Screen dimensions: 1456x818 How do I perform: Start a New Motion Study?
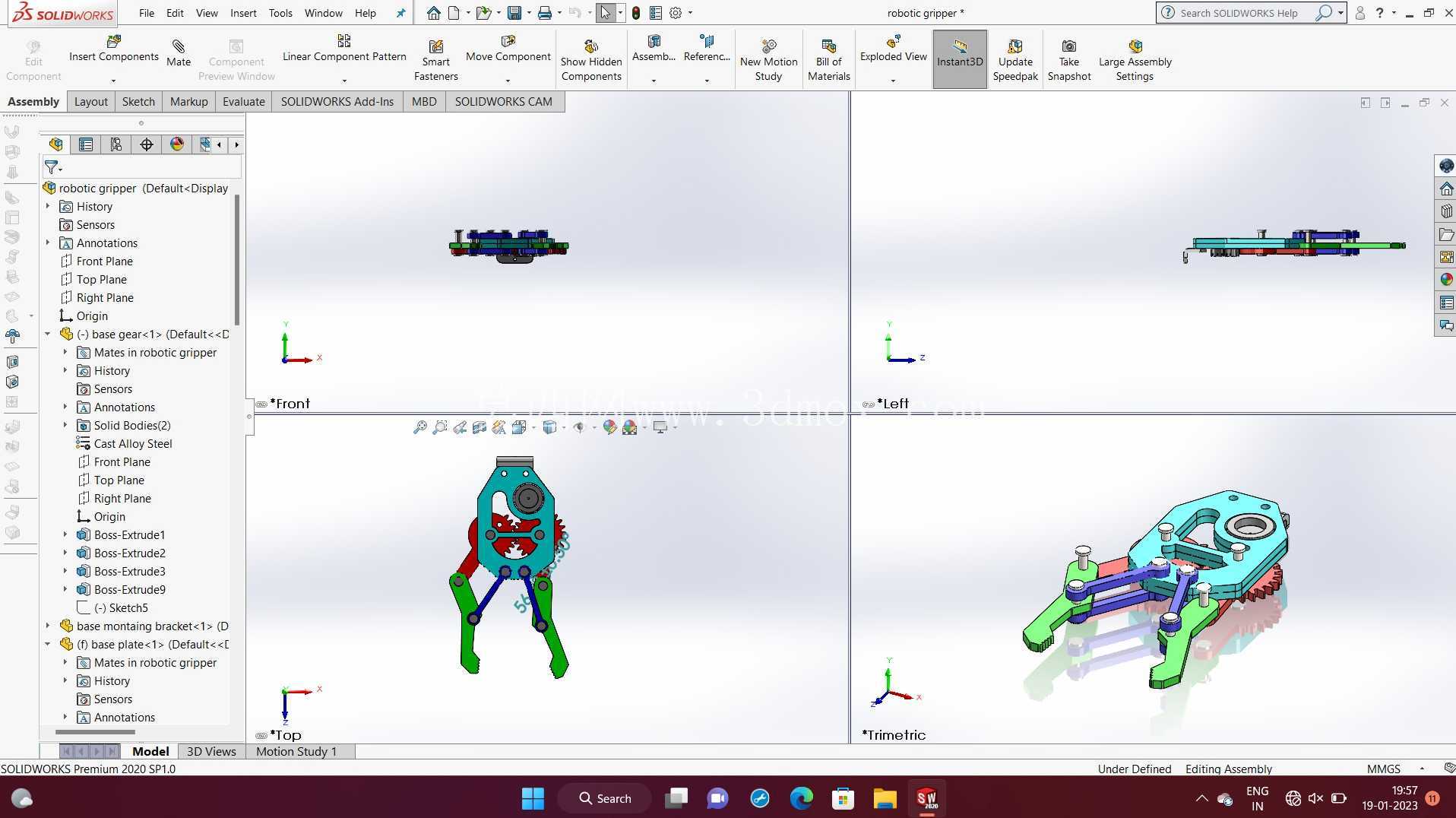[768, 61]
